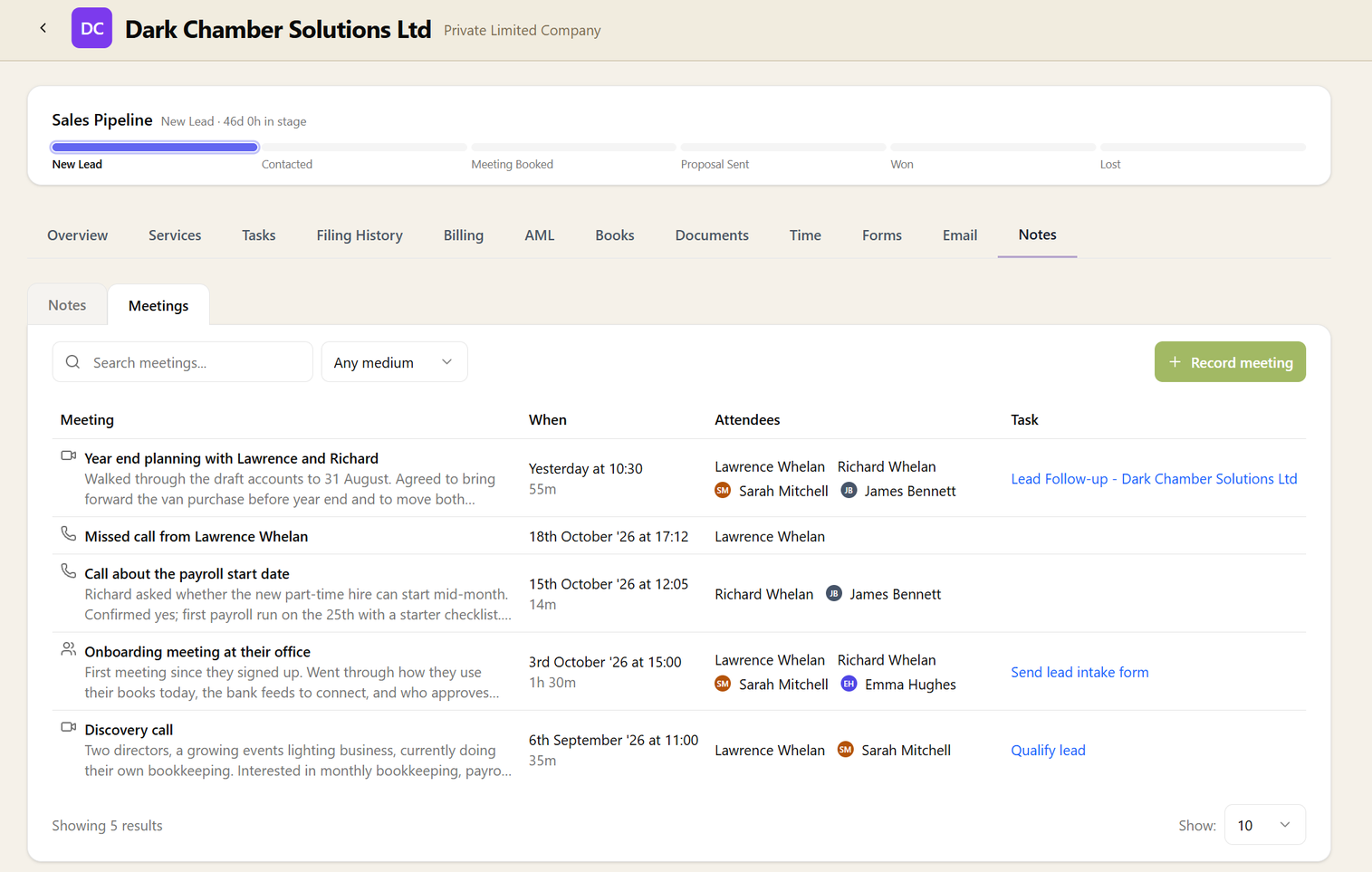Screen dimensions: 1372x872
Task: Open the Filing History tab
Action: (360, 235)
